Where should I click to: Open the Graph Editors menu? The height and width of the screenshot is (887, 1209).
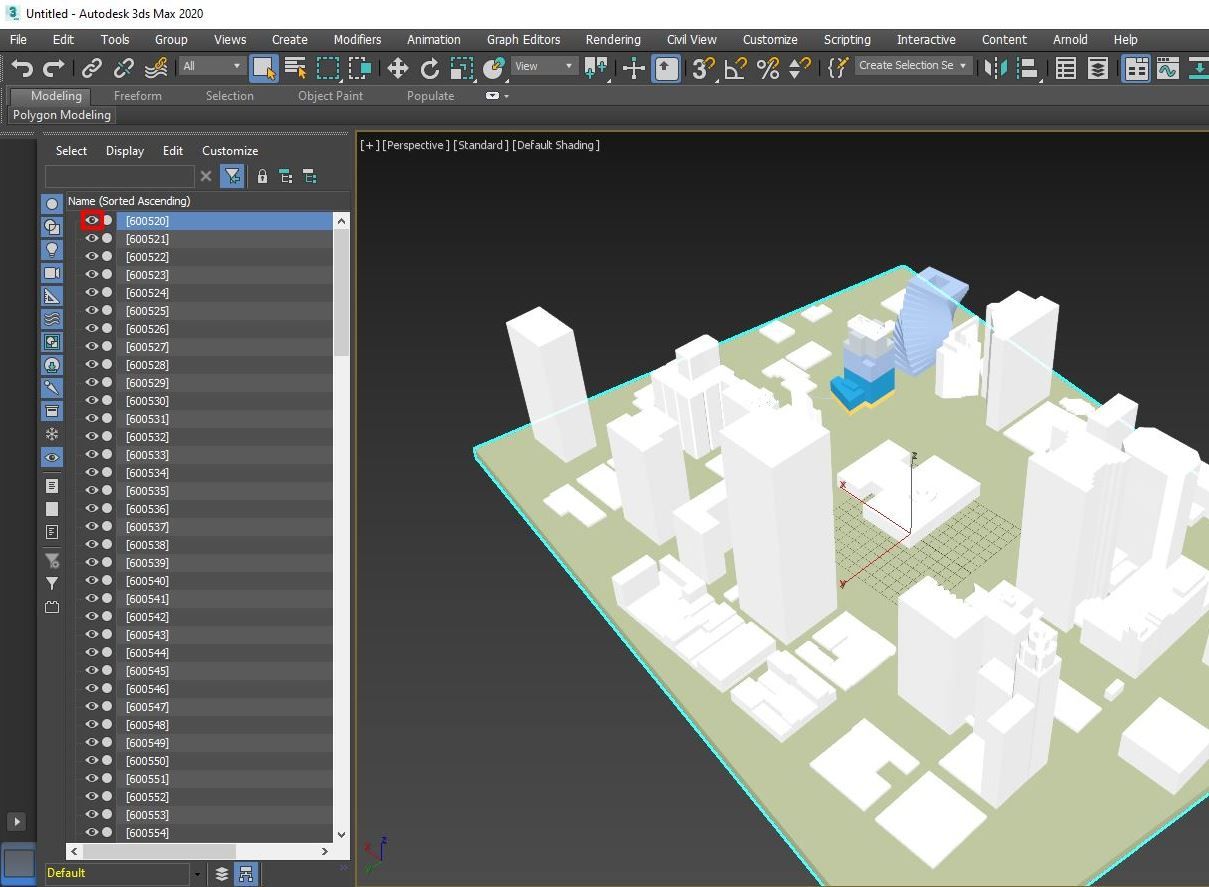point(523,39)
